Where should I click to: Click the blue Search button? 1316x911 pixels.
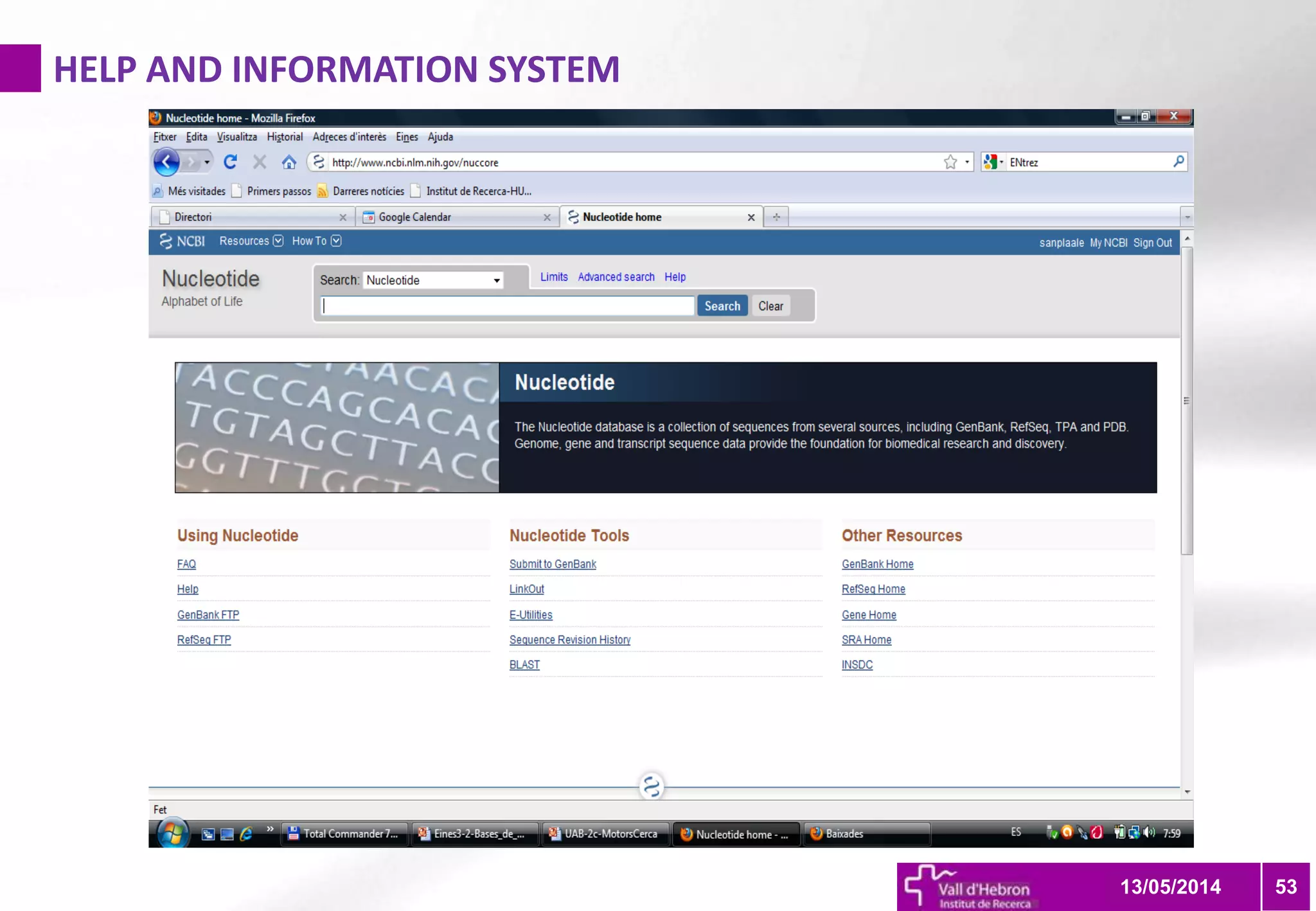click(722, 306)
